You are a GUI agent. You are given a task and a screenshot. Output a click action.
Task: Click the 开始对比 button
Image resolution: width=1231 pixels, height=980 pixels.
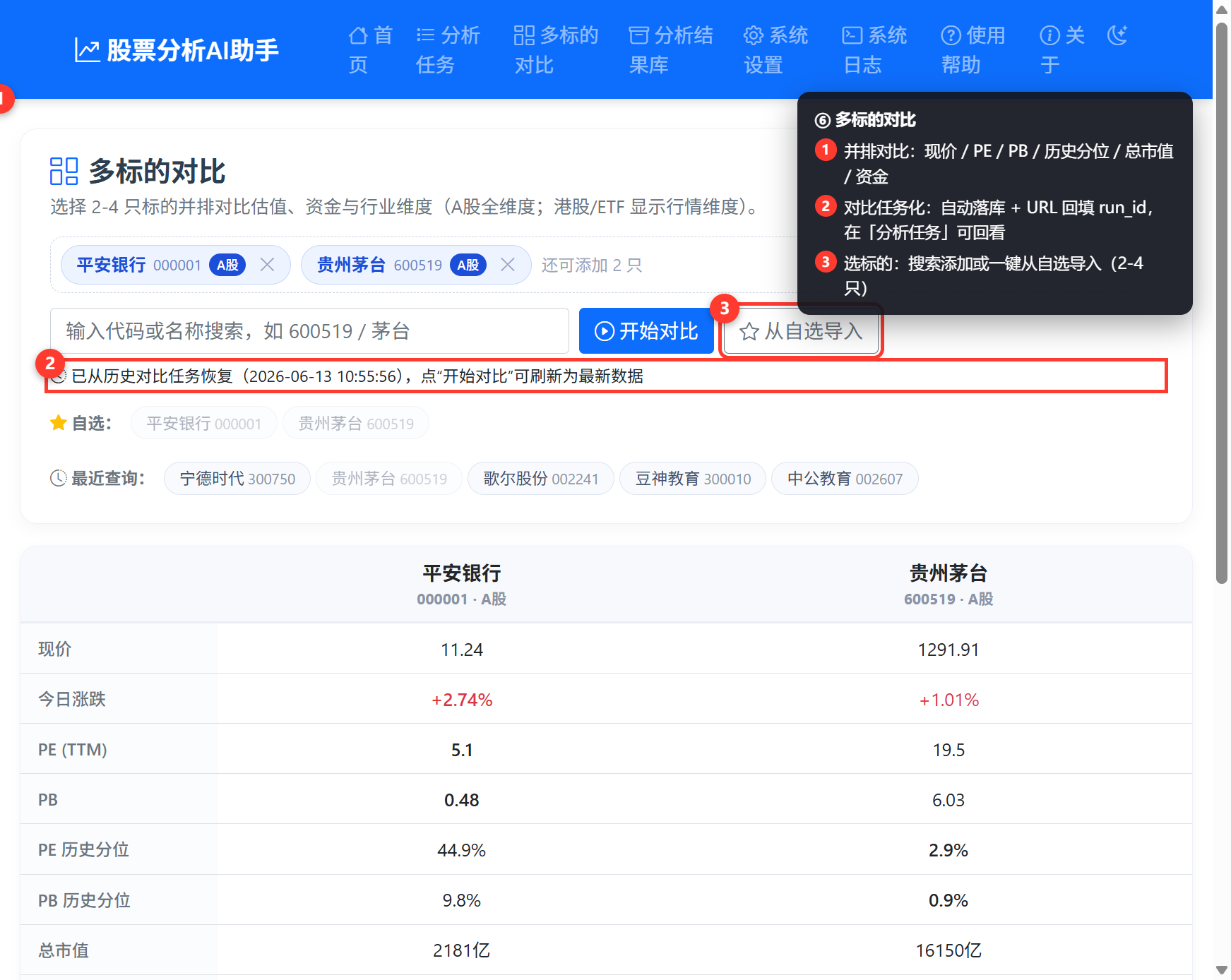646,330
